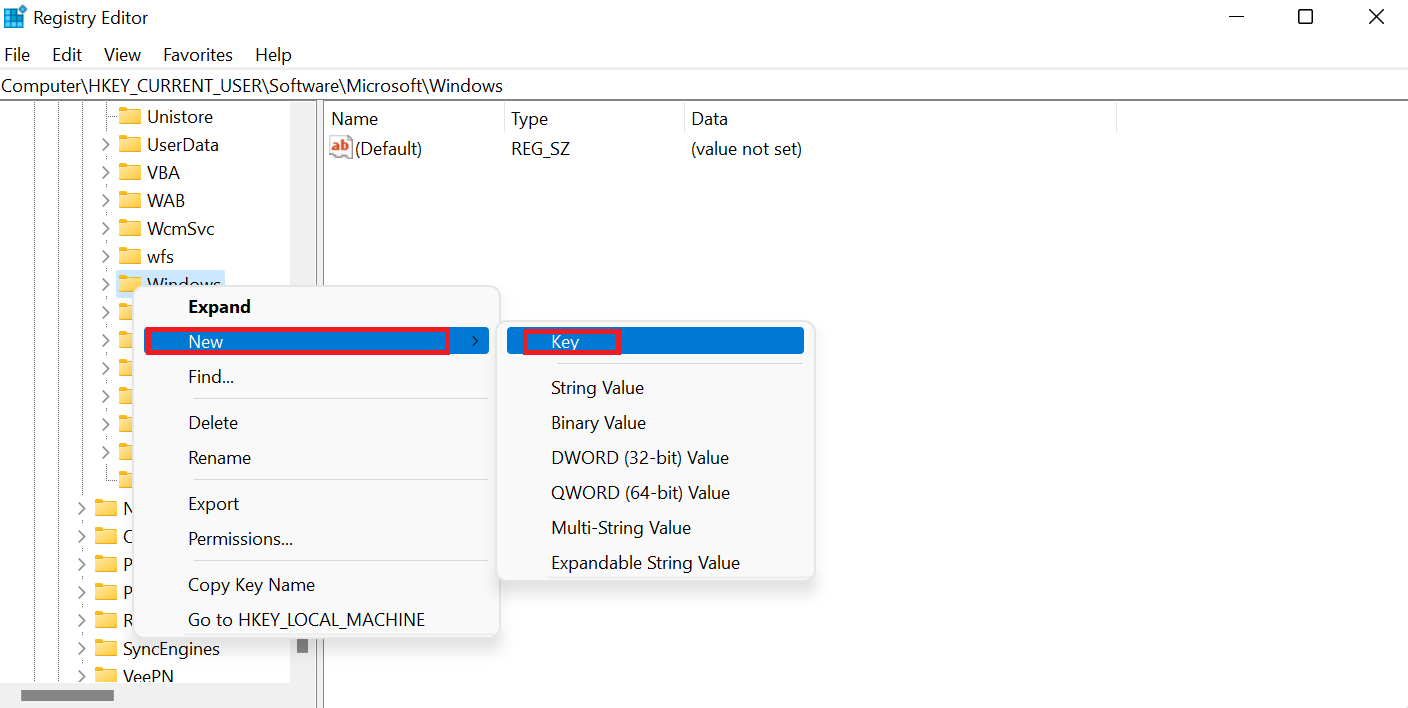The image size is (1408, 708).
Task: Select String Value in the submenu
Action: point(655,388)
